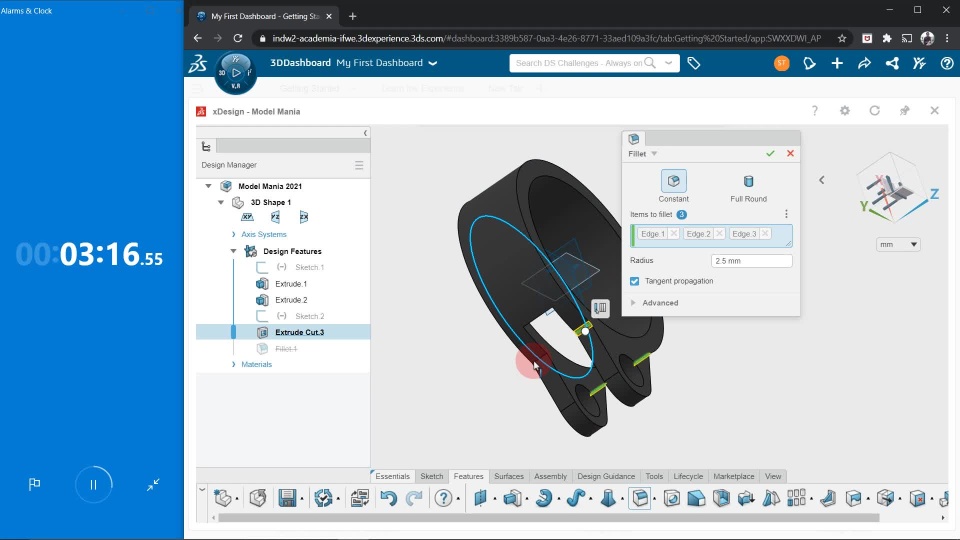Select the Constant fillet type
The width and height of the screenshot is (960, 540).
673,186
